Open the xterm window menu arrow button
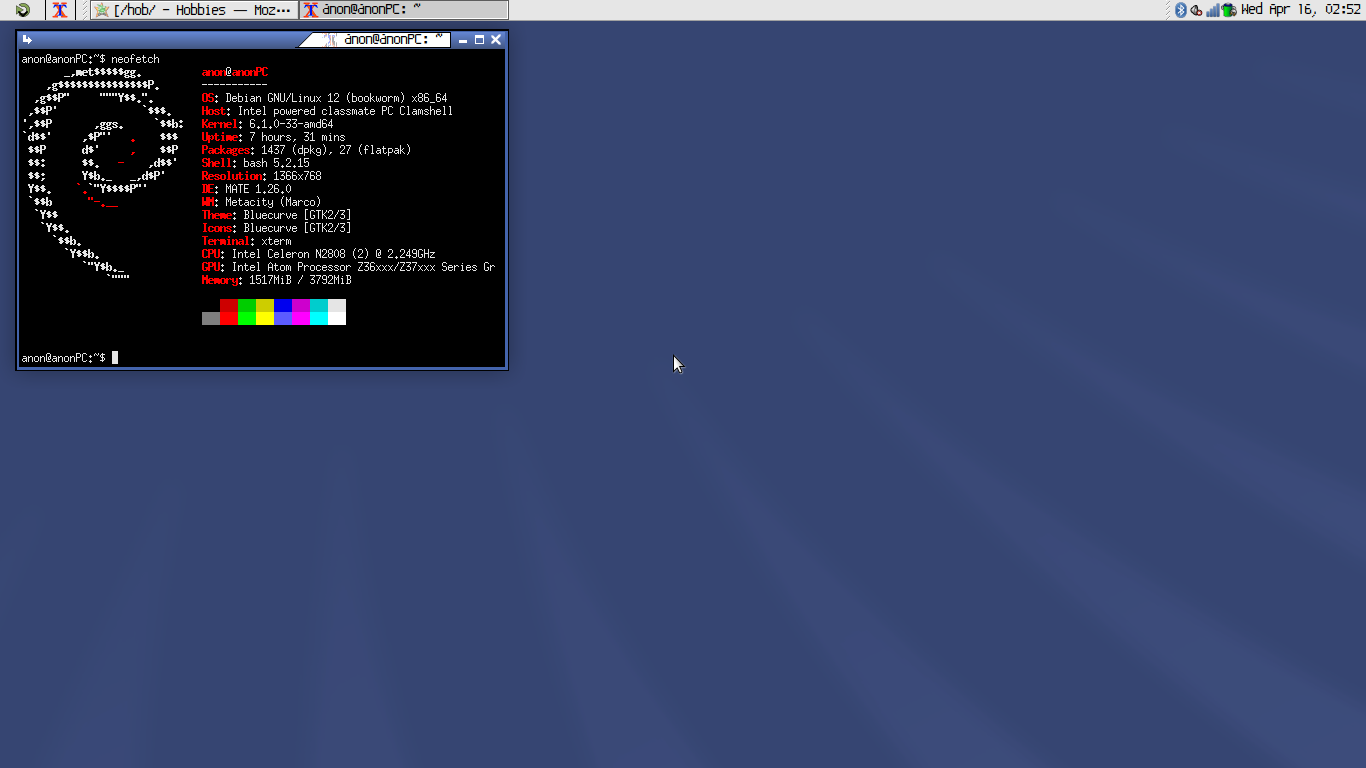The height and width of the screenshot is (768, 1366). (x=28, y=40)
